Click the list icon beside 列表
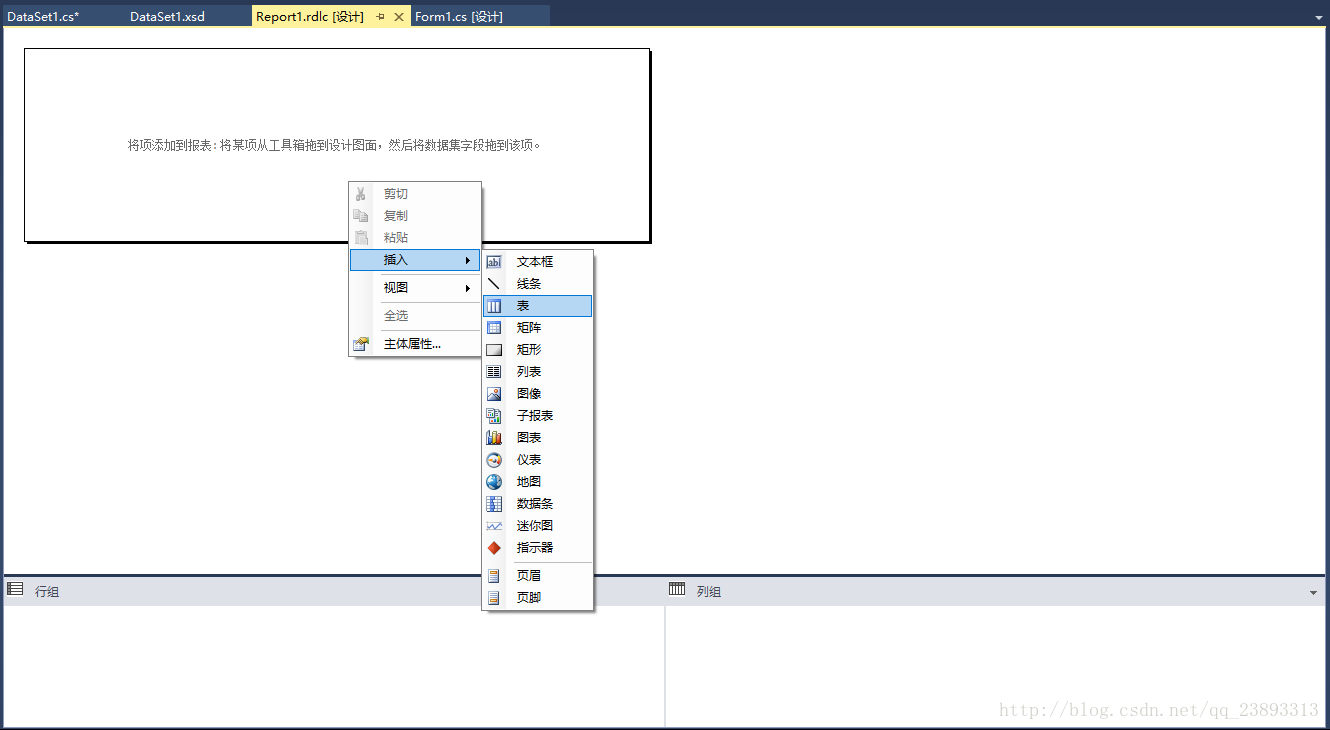Screen dimensions: 1330x730 pos(494,372)
